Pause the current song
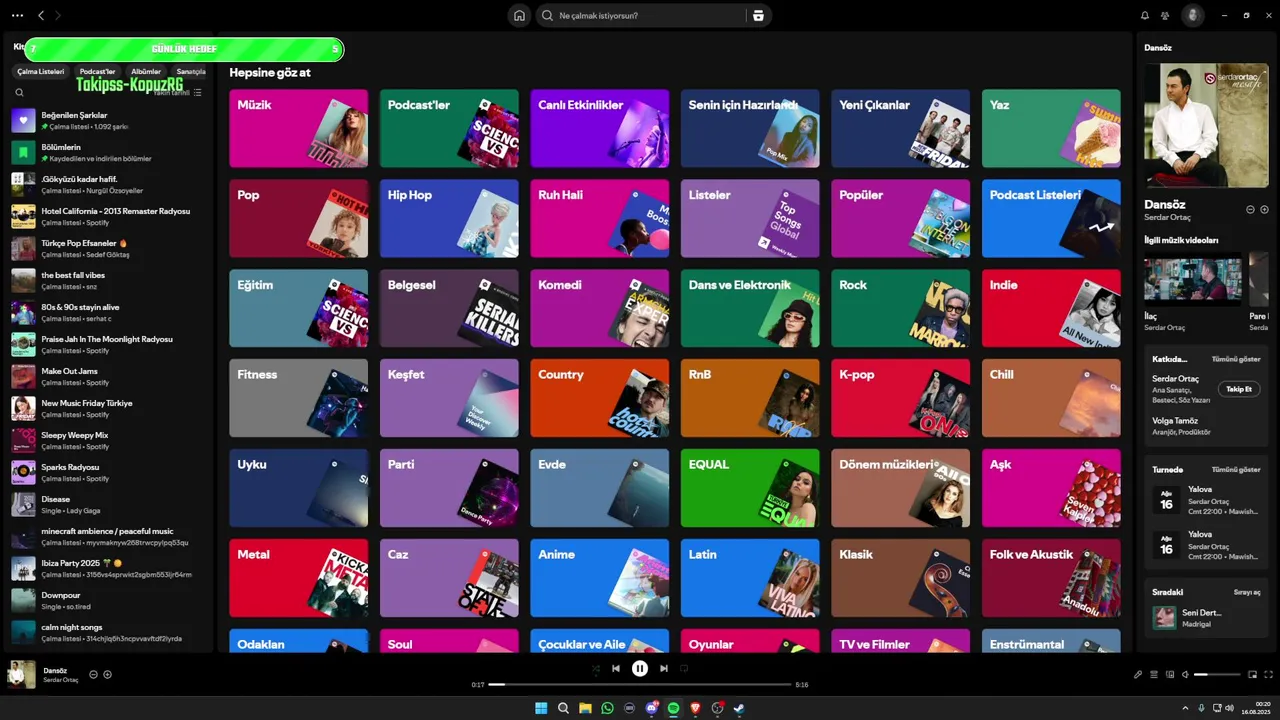 [x=640, y=668]
